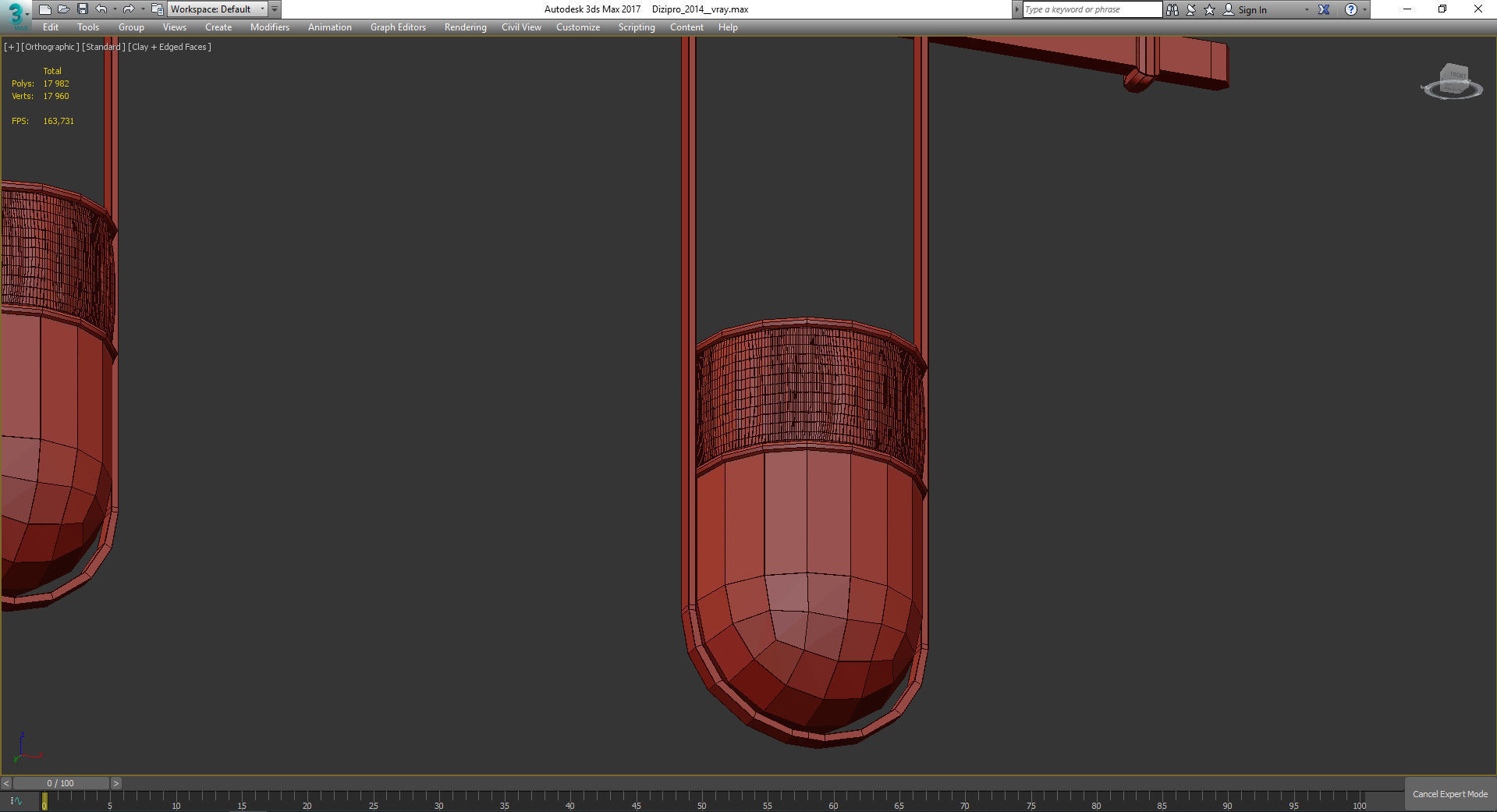Create a new scene with the New icon
The width and height of the screenshot is (1497, 812).
[44, 9]
